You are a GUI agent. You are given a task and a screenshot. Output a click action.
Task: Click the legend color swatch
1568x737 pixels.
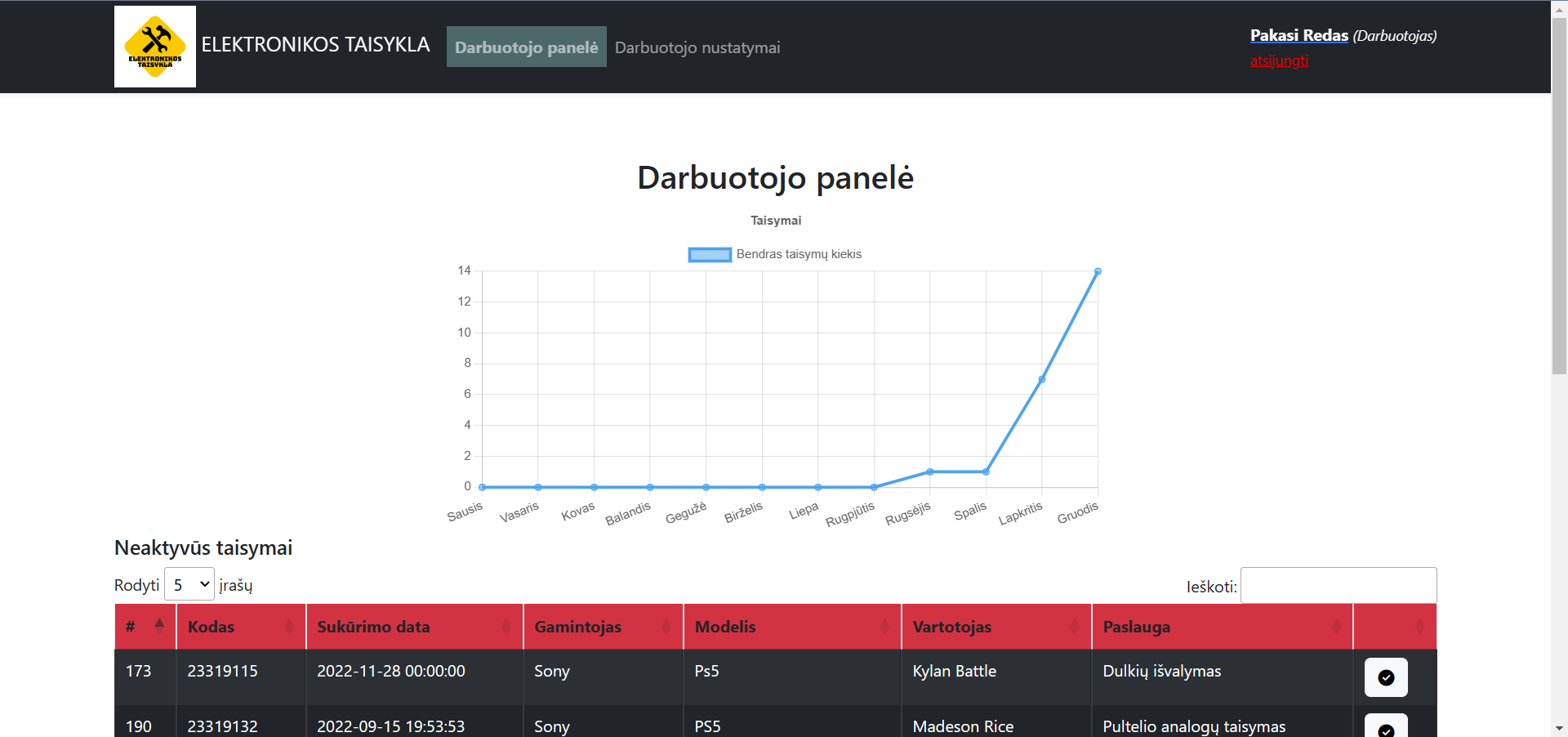click(x=709, y=254)
